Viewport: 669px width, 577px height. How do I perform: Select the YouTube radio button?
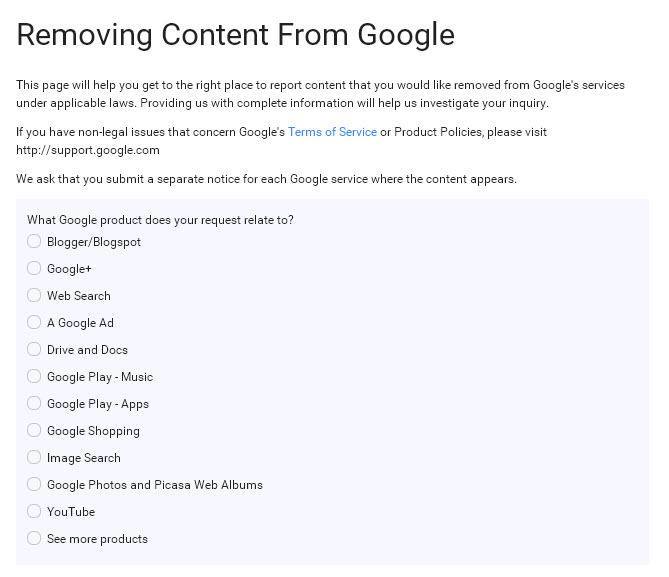point(34,511)
